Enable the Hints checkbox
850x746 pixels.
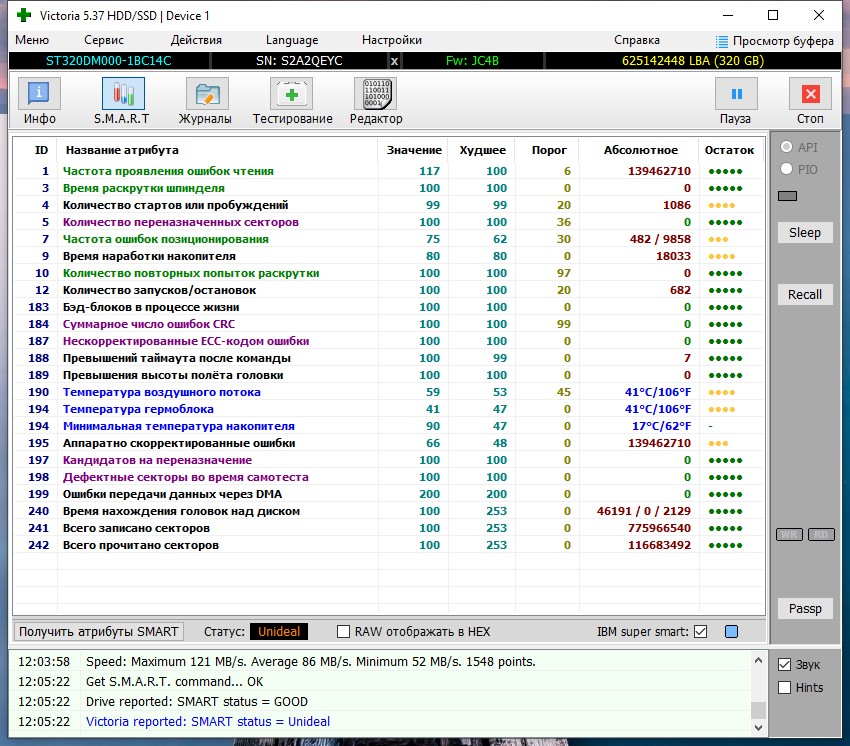(x=784, y=687)
